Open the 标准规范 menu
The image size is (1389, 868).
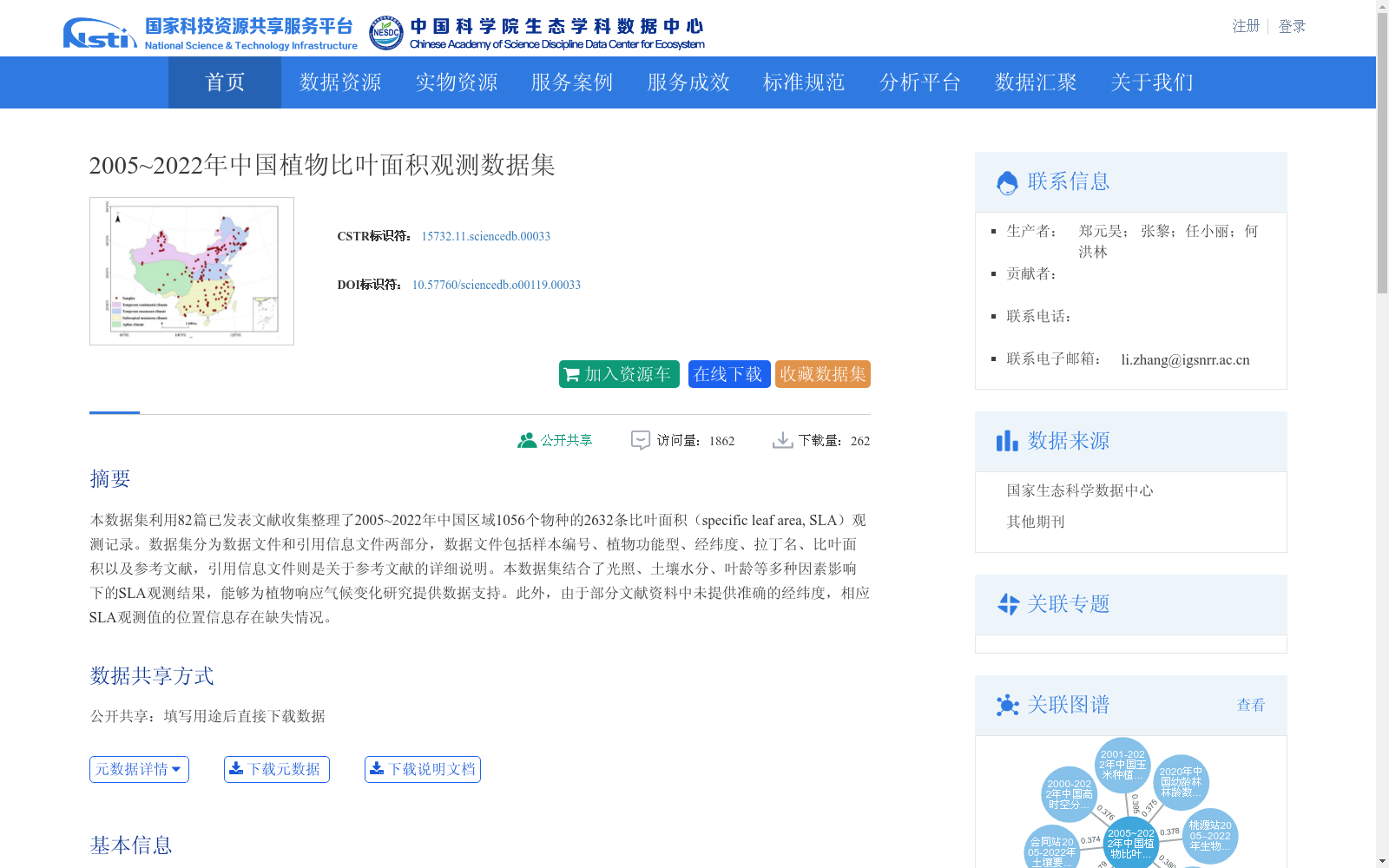804,82
